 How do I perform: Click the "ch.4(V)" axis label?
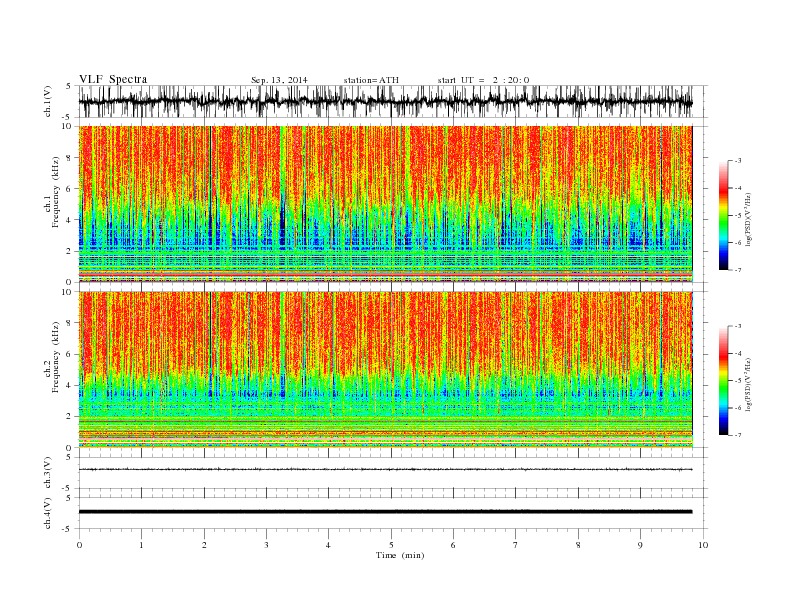[x=48, y=513]
